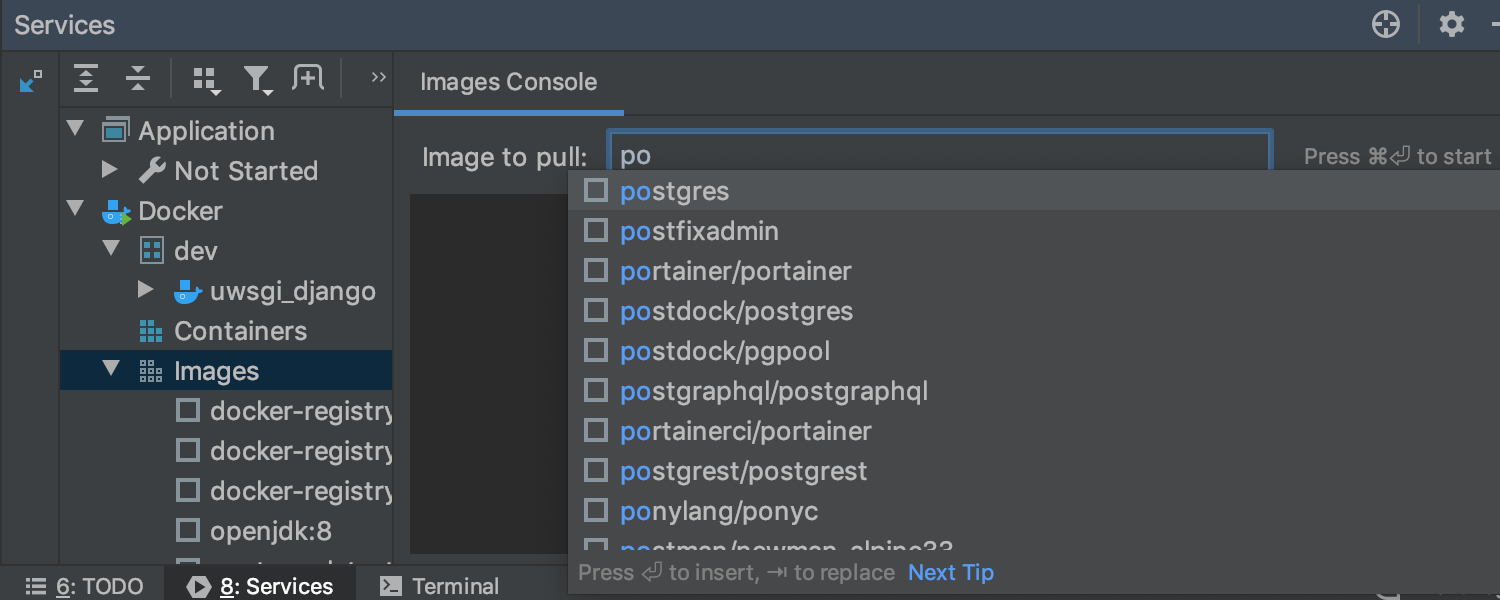Click the restore layout arrow icon

pyautogui.click(x=31, y=81)
